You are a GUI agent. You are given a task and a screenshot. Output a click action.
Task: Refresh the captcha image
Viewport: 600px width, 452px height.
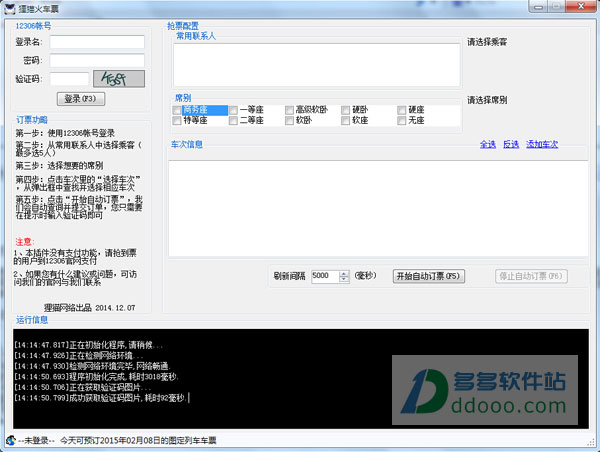119,79
